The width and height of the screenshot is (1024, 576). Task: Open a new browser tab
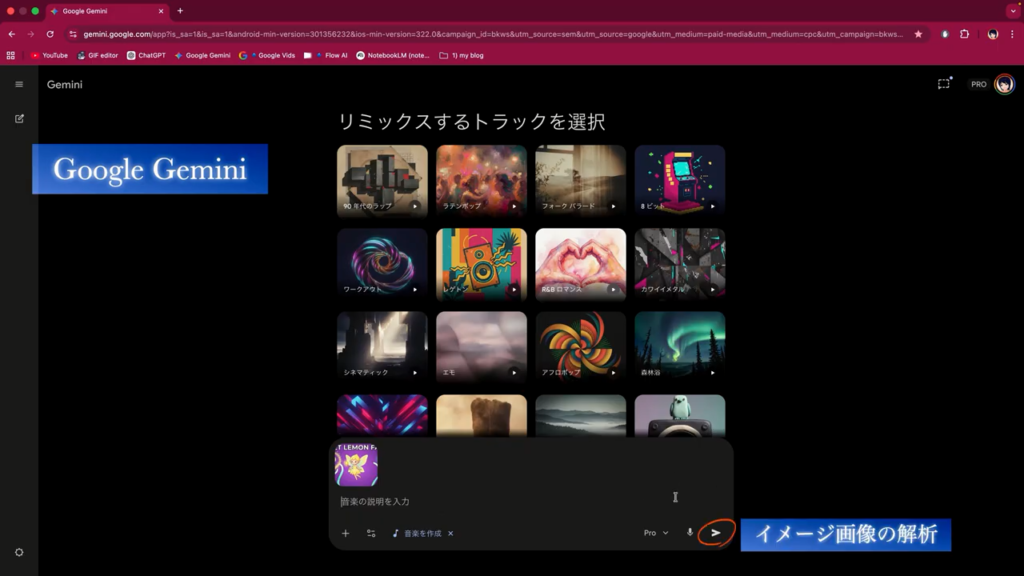click(x=180, y=11)
